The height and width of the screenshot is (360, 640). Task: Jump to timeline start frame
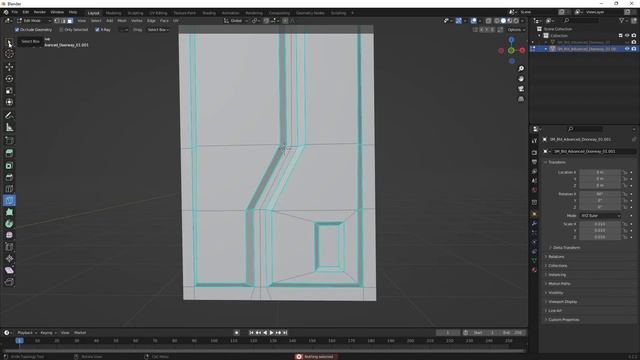point(251,333)
